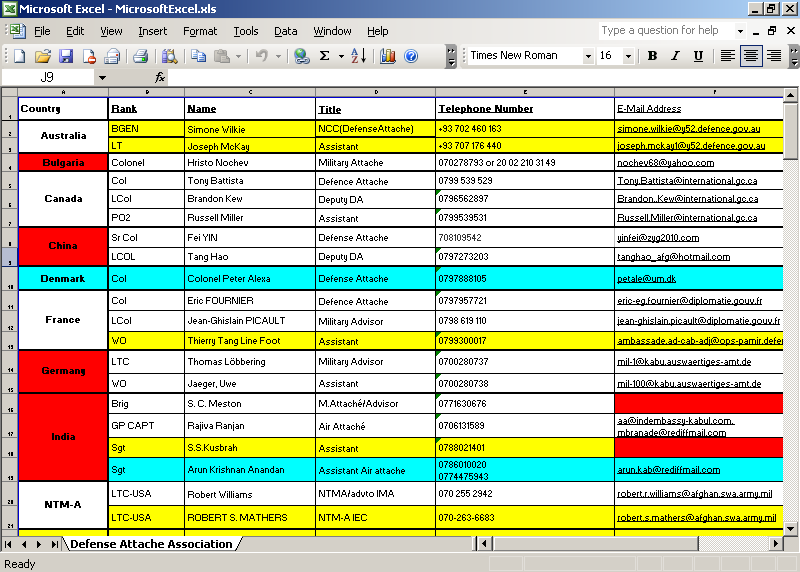Click the Type a question for help box

point(666,31)
